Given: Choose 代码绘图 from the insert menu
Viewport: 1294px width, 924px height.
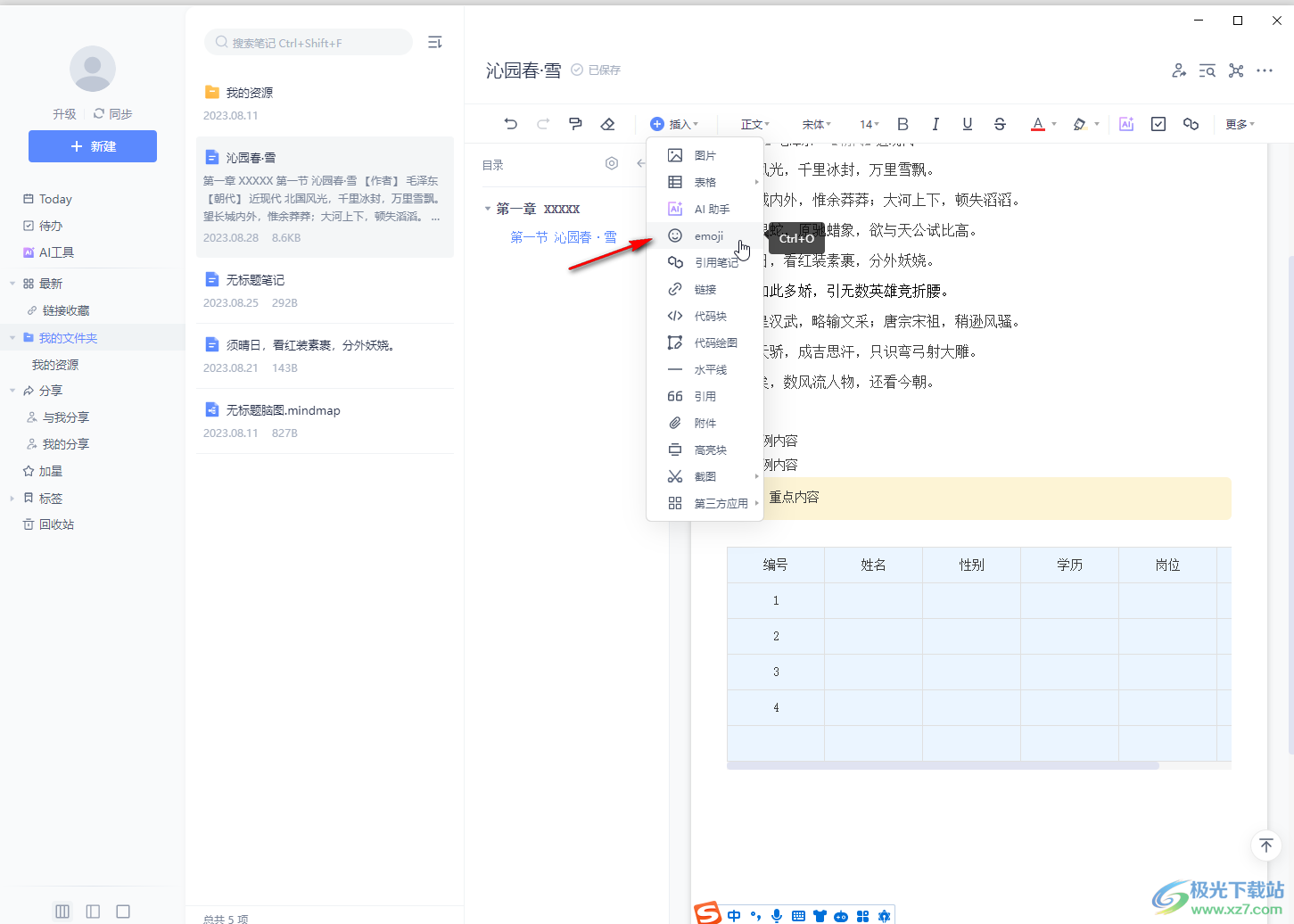Looking at the screenshot, I should [705, 342].
